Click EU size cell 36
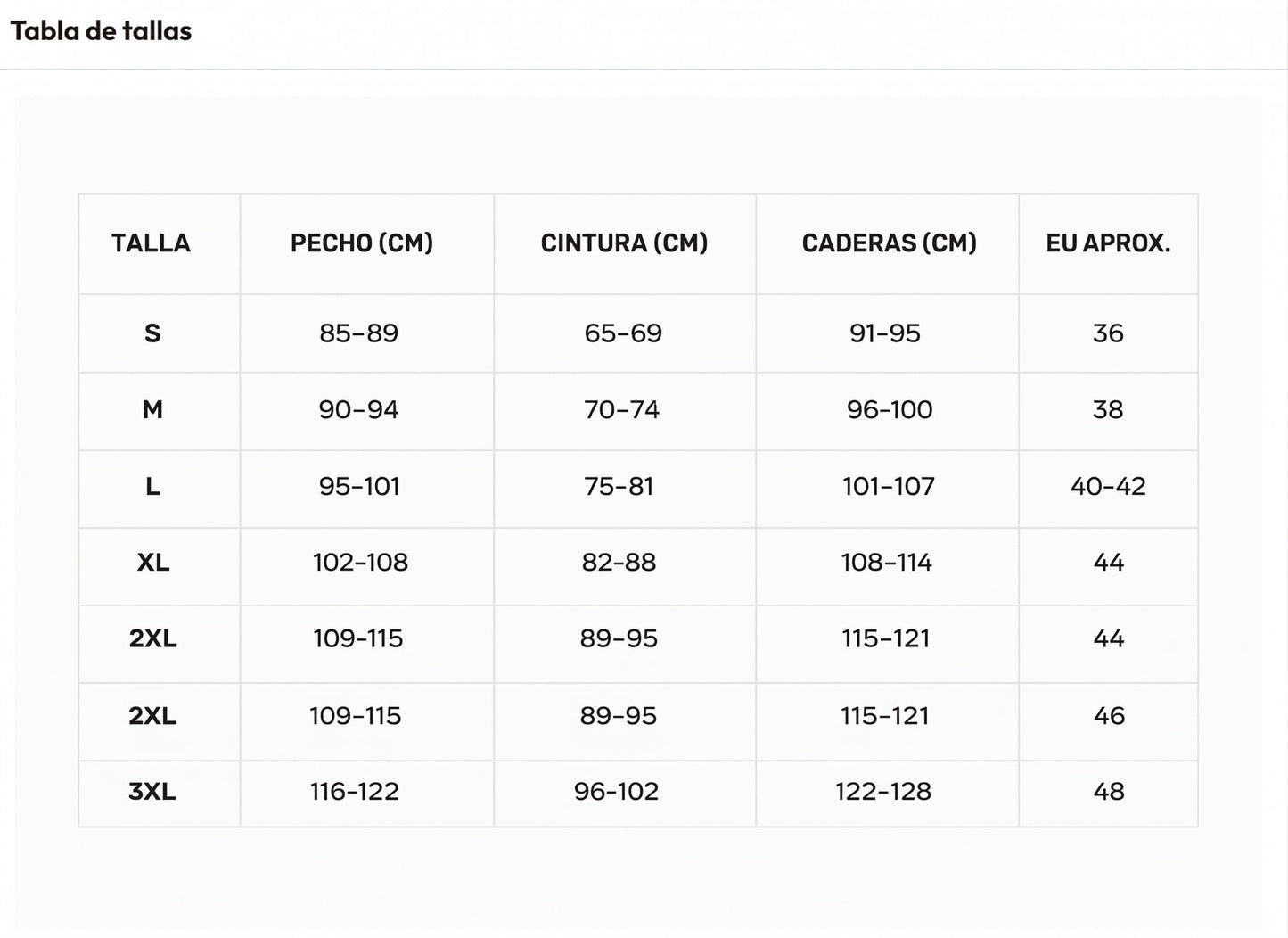Viewport: 1288px width, 938px height. [x=1108, y=333]
